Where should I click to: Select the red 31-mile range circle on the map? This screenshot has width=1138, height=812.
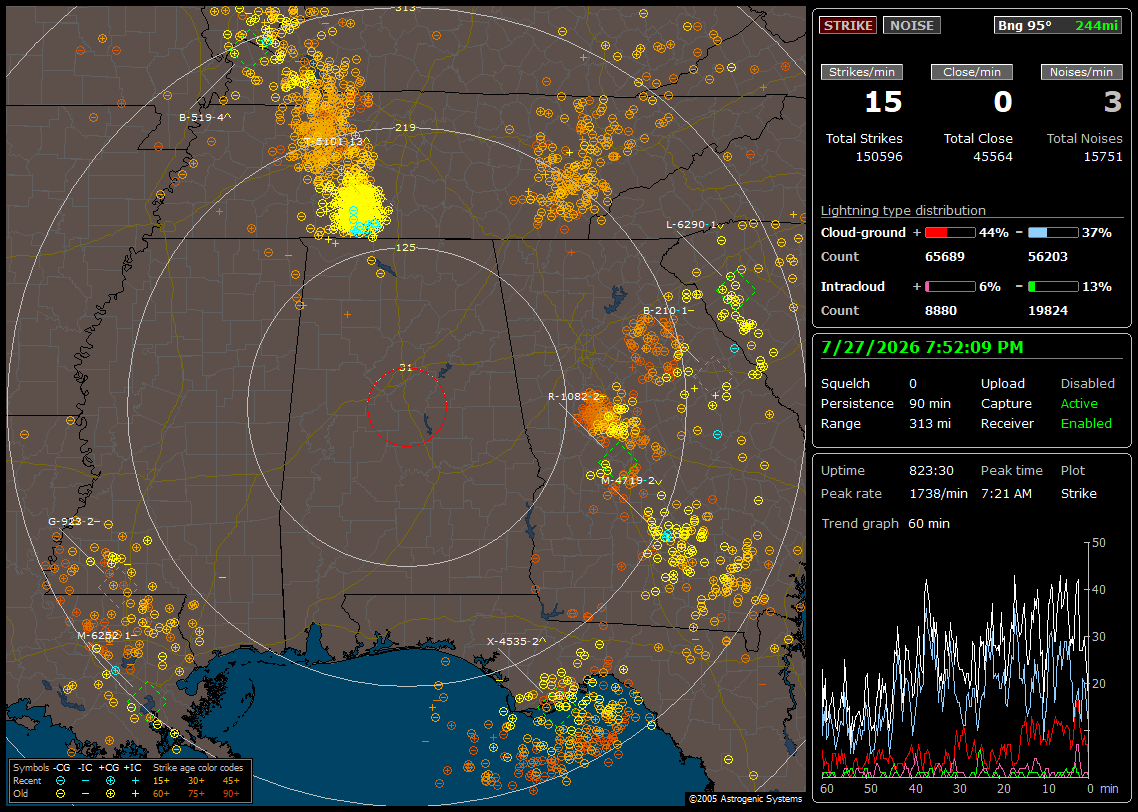(x=406, y=406)
